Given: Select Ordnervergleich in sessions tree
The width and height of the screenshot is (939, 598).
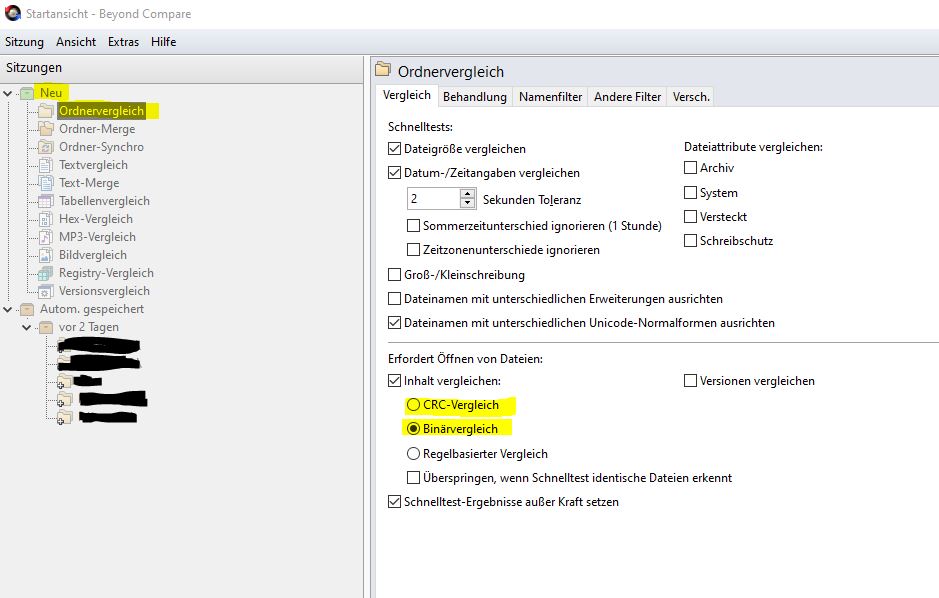Looking at the screenshot, I should (101, 111).
